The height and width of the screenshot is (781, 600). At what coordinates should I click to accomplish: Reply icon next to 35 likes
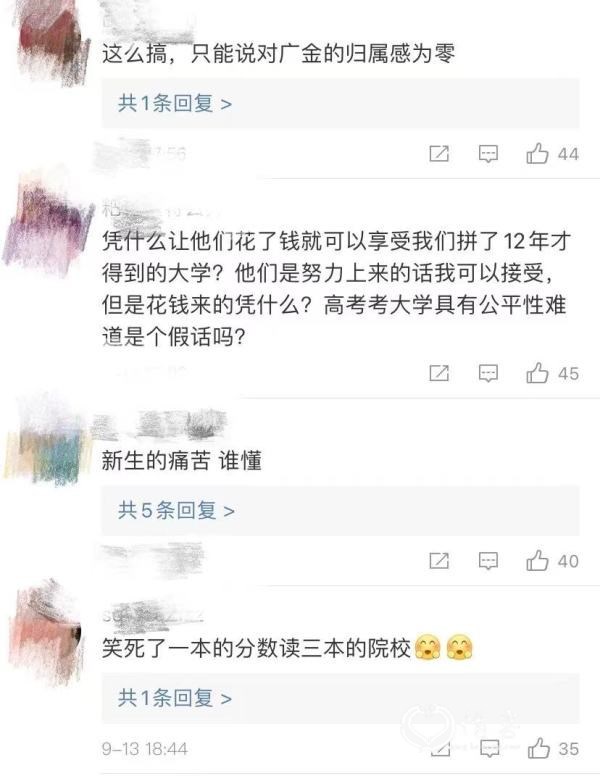pos(489,749)
